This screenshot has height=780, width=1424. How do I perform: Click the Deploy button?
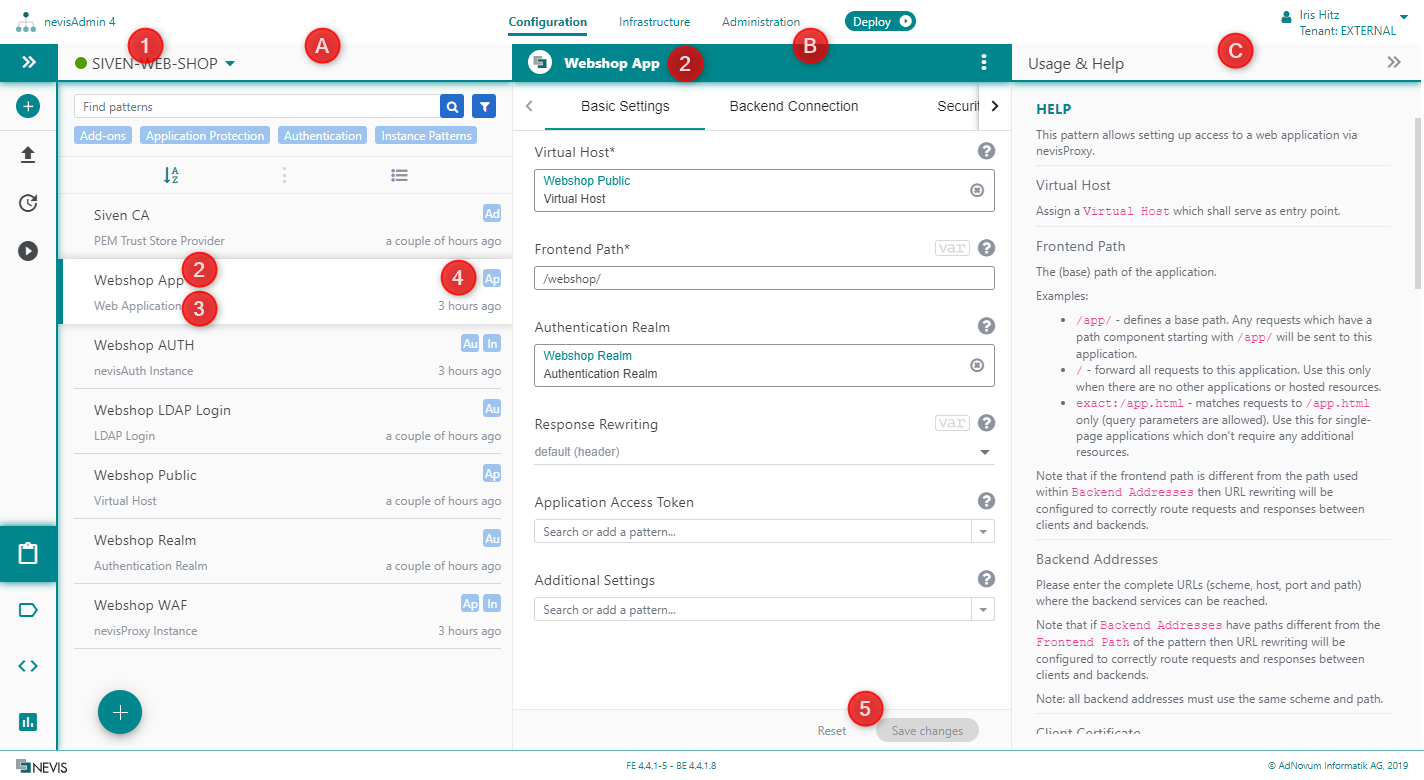[x=880, y=21]
